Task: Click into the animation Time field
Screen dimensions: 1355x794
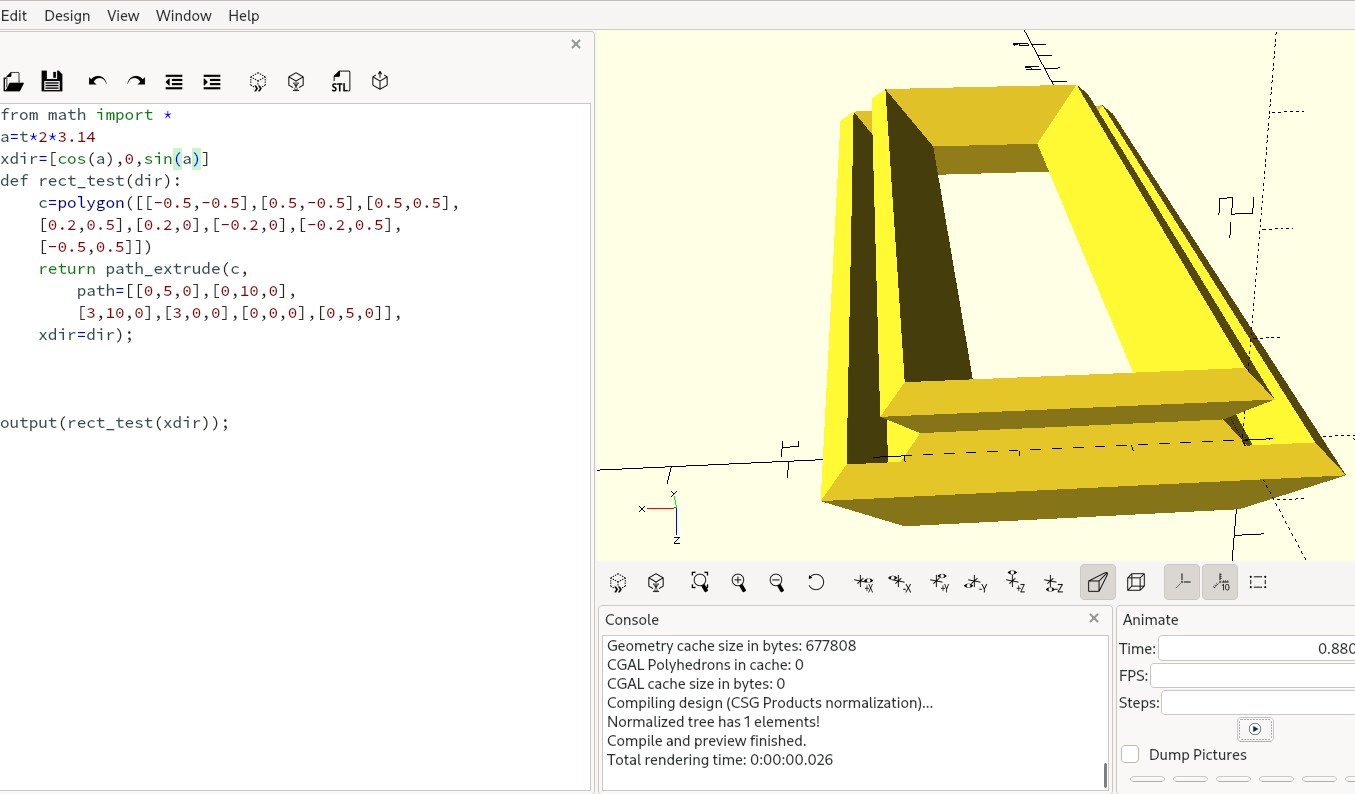Action: (x=1255, y=648)
